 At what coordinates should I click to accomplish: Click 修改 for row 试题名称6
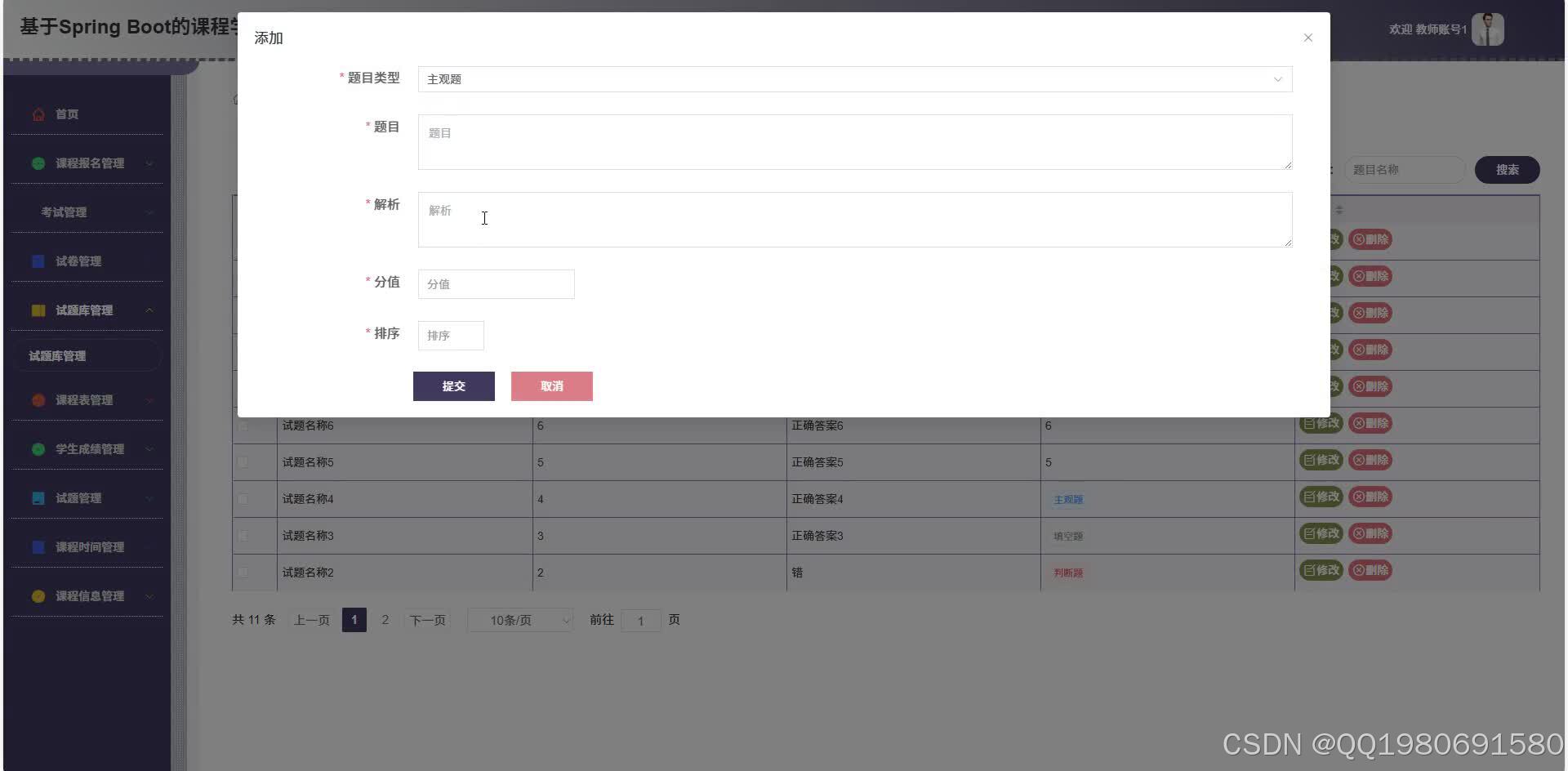pos(1321,423)
